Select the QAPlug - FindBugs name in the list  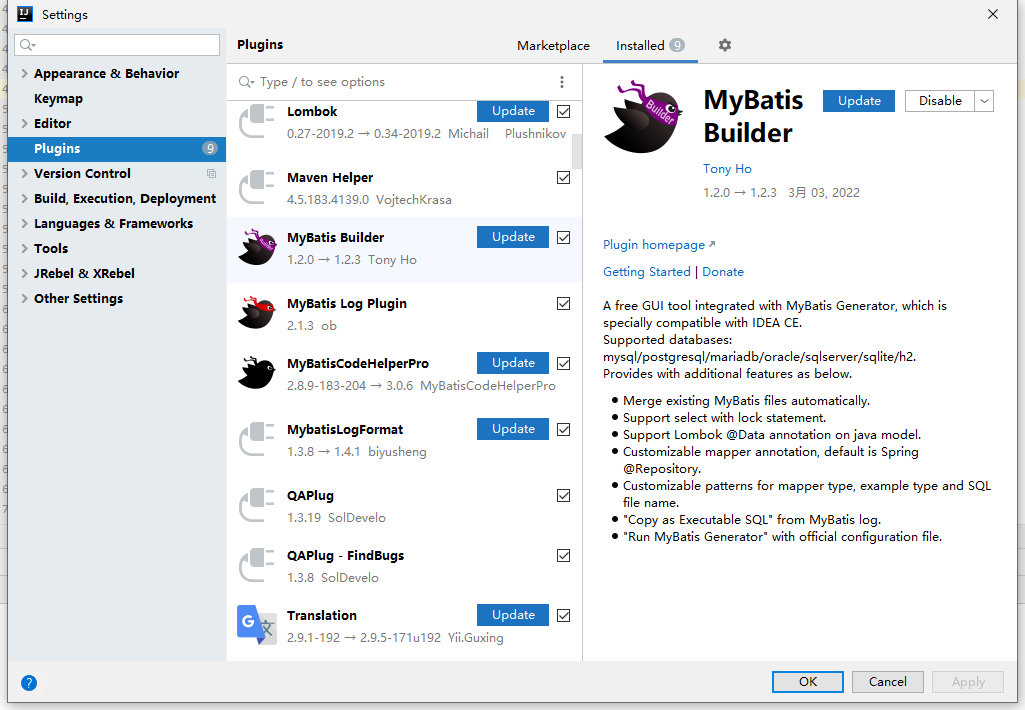(x=345, y=555)
